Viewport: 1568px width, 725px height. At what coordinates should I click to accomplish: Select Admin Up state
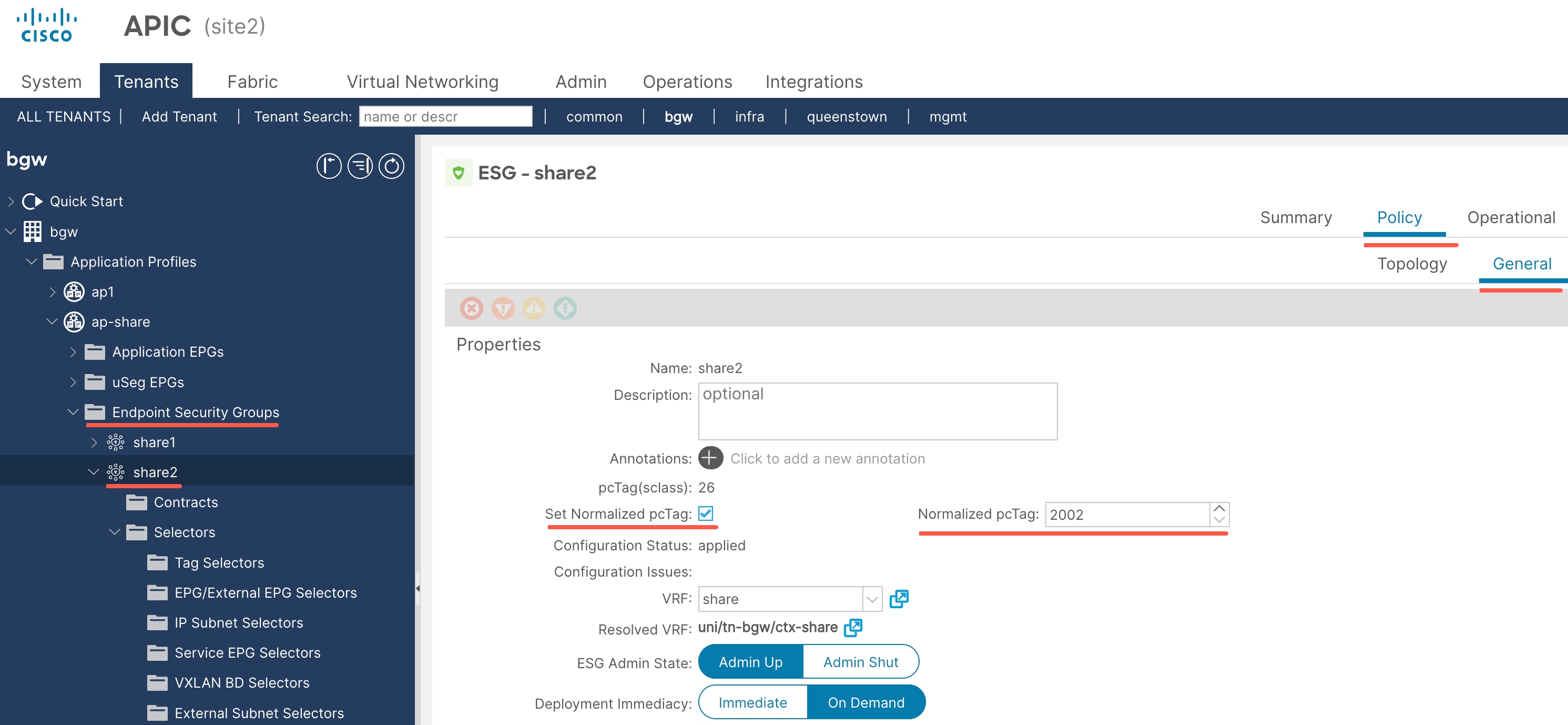[x=750, y=662]
